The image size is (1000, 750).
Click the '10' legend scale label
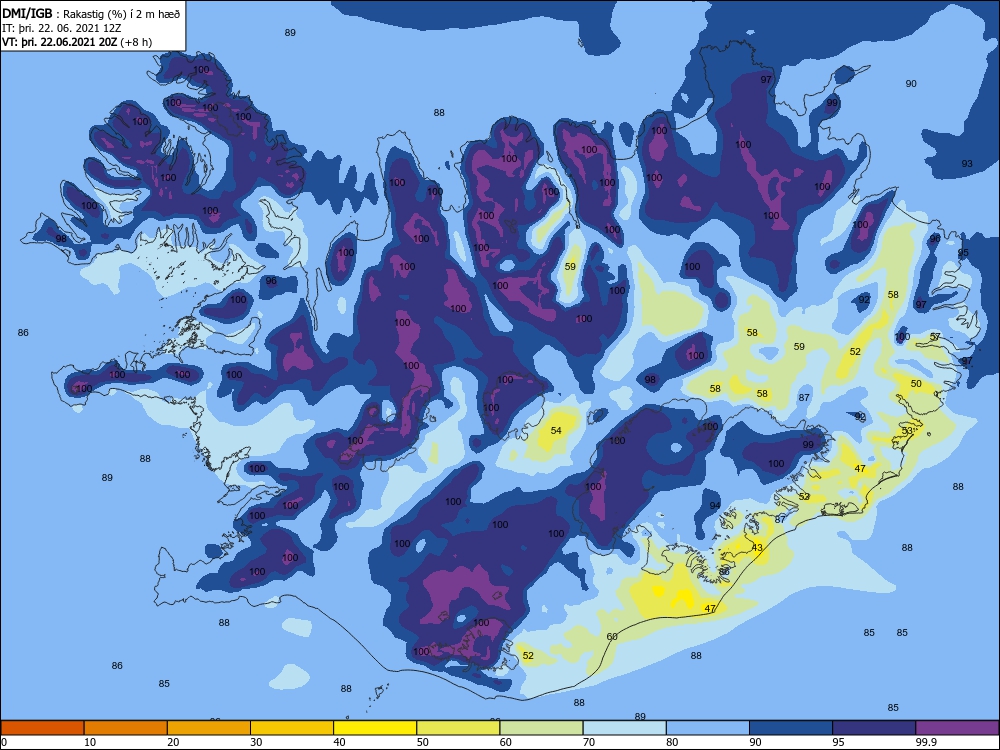[x=89, y=742]
